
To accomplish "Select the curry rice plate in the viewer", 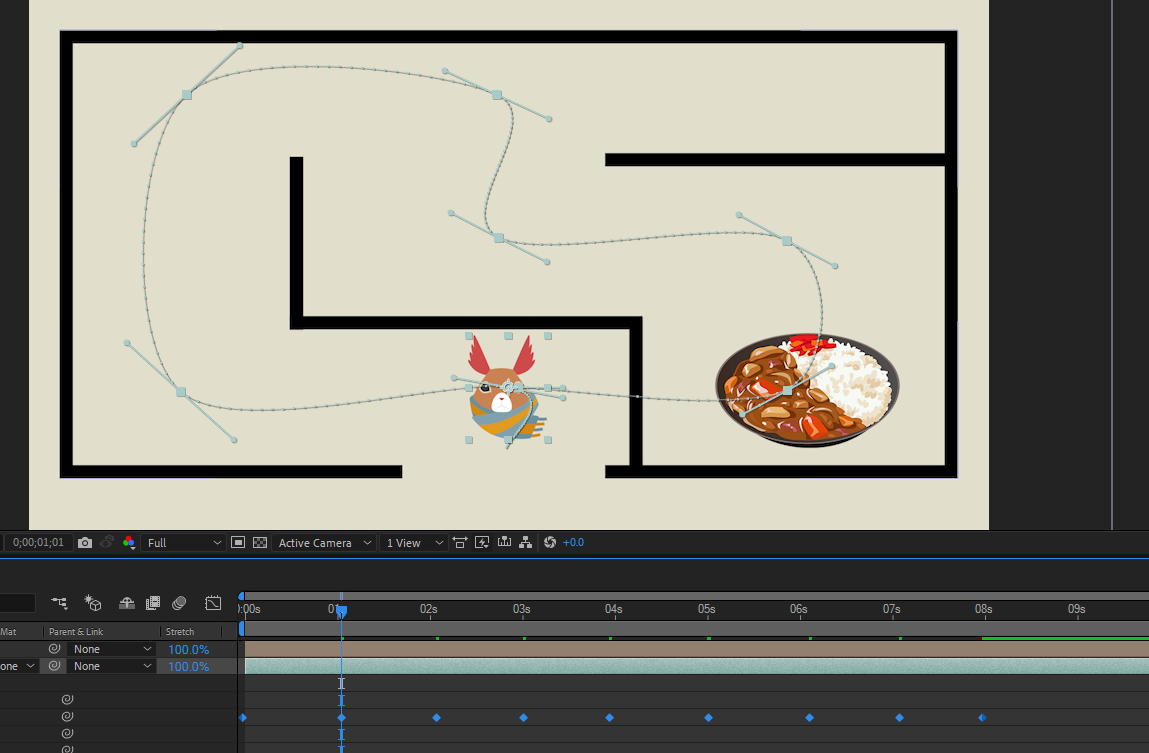I will point(808,390).
